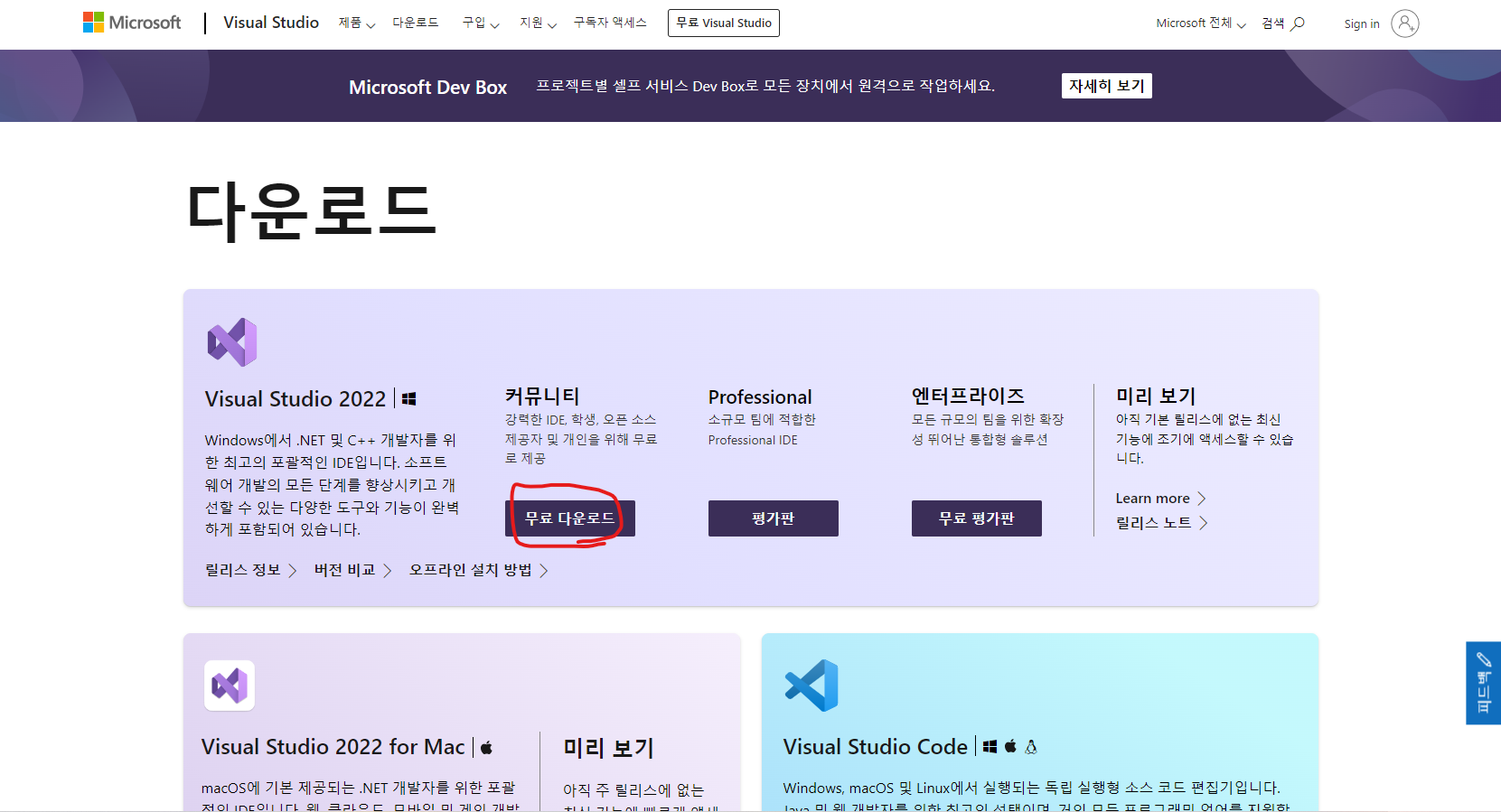
Task: Click the Windows icon beside Visual Studio Code
Action: point(990,746)
